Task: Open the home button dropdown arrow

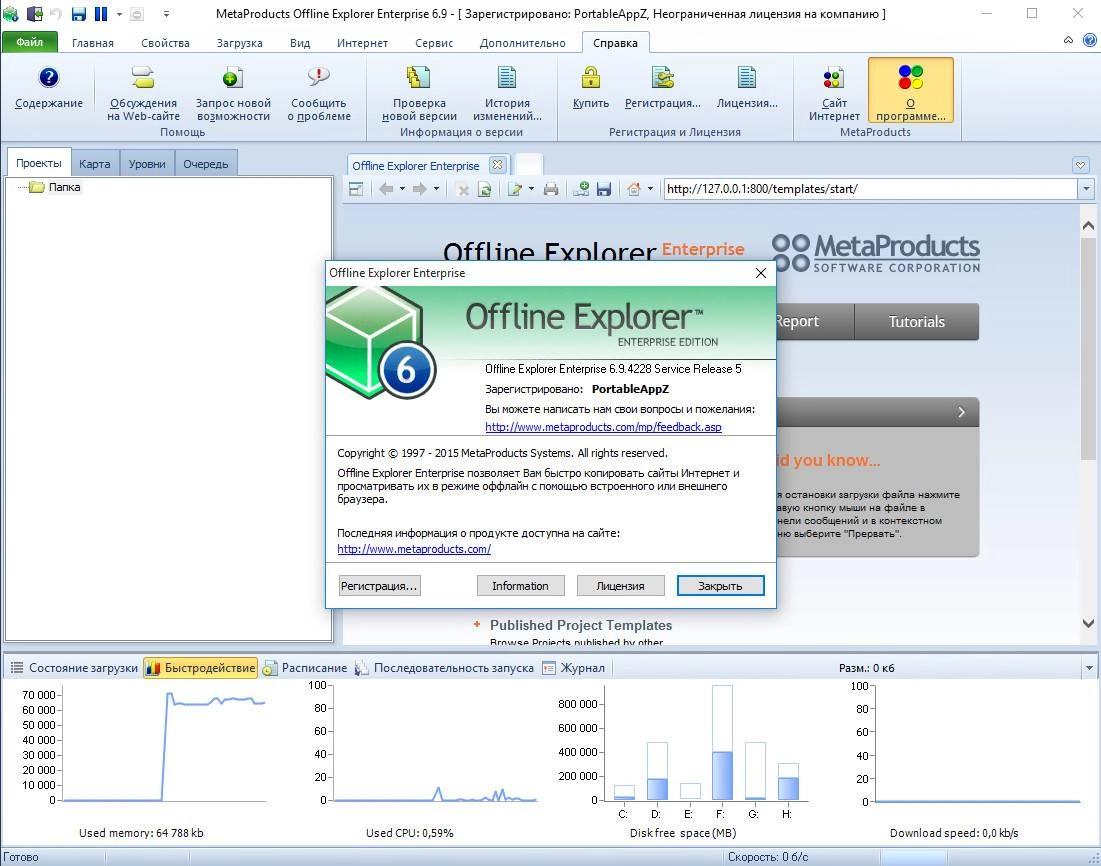Action: 650,189
